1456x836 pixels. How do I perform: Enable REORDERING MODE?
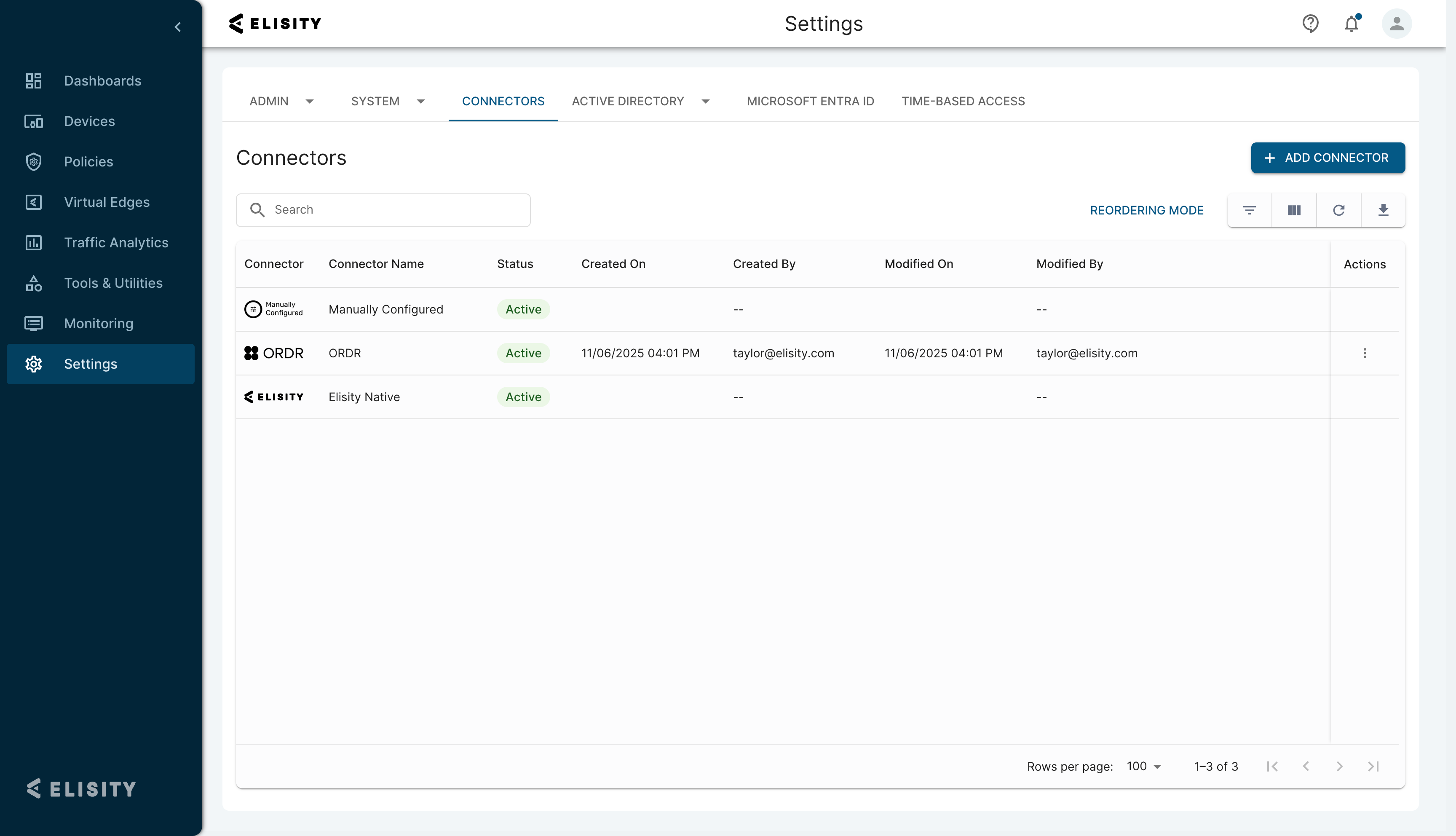[1147, 210]
